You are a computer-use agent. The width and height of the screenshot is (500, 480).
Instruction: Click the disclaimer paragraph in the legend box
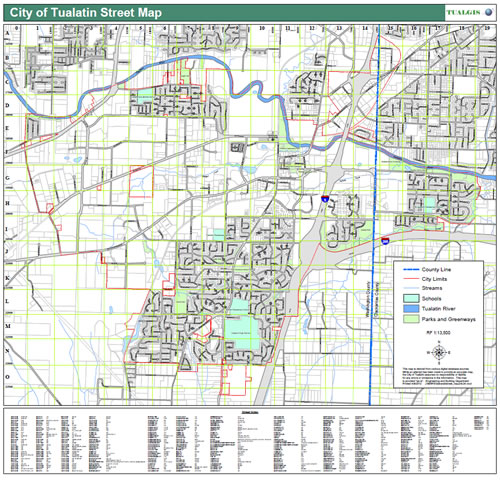(438, 376)
